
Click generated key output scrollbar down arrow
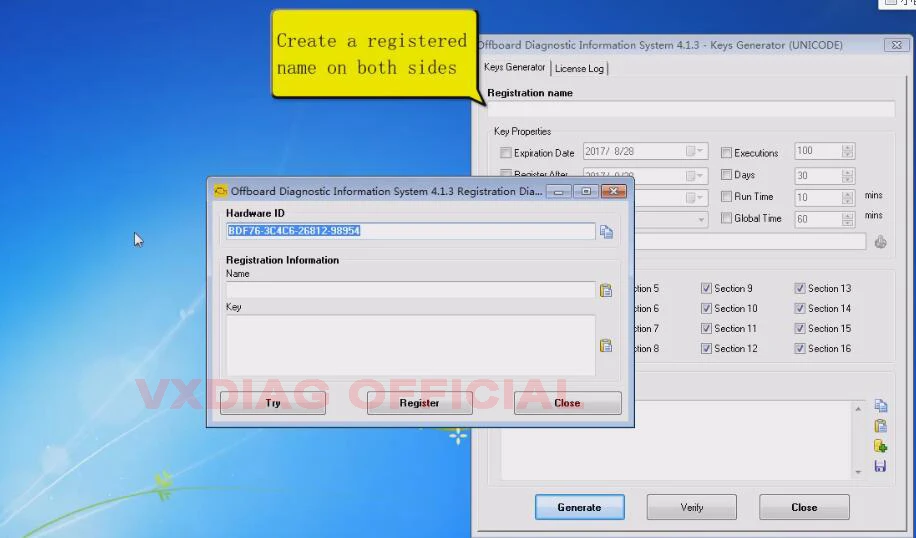(858, 472)
